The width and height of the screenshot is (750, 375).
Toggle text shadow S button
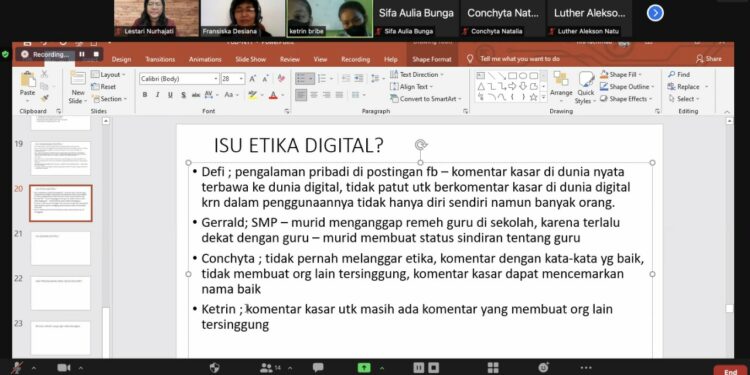183,95
